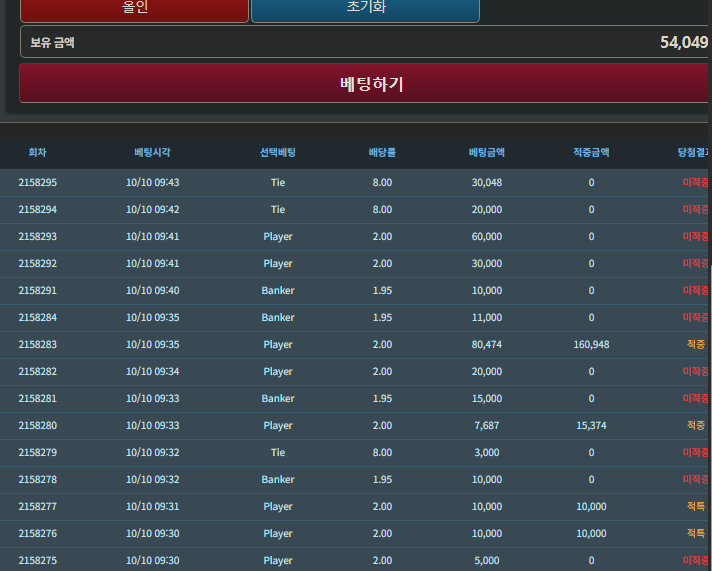The width and height of the screenshot is (712, 571).
Task: Click bet amount 15,000
Action: tap(487, 398)
